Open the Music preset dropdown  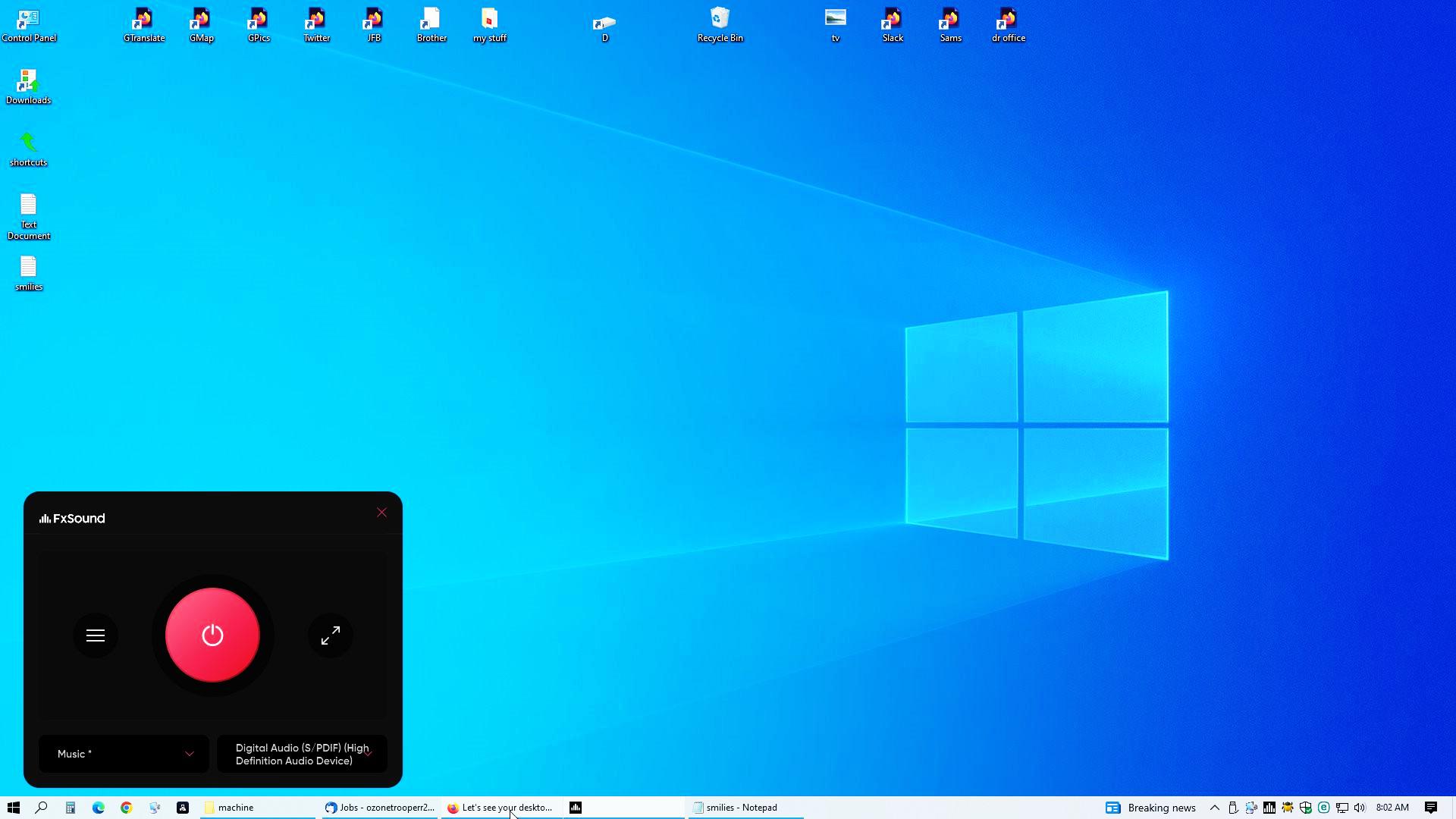point(124,754)
